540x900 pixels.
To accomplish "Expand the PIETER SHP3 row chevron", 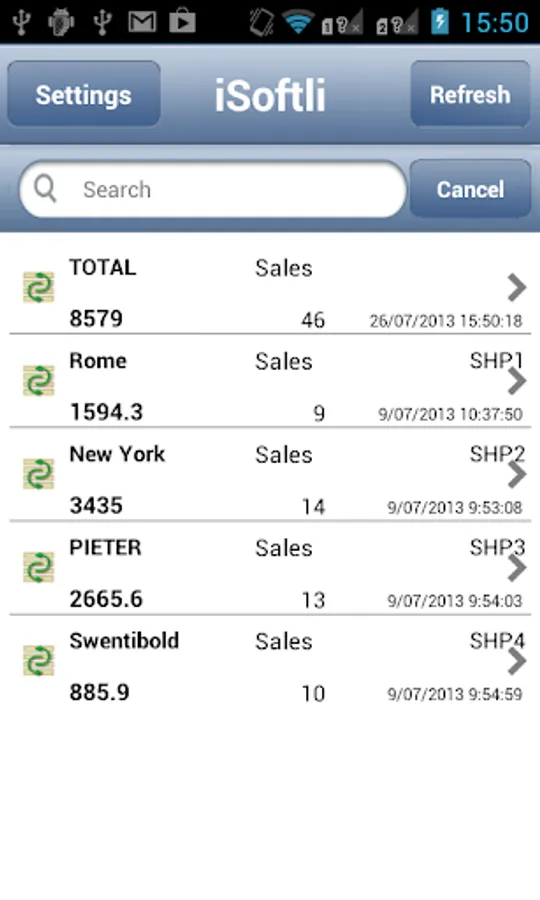I will pyautogui.click(x=516, y=568).
